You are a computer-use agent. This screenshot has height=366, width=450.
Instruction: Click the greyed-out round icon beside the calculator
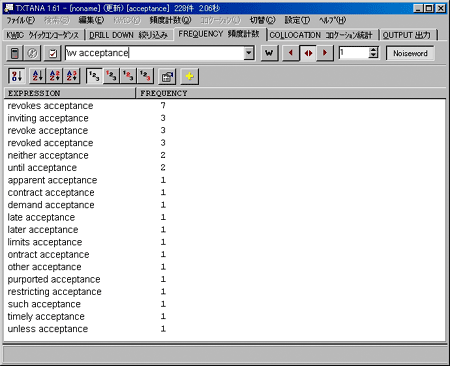pos(32,53)
